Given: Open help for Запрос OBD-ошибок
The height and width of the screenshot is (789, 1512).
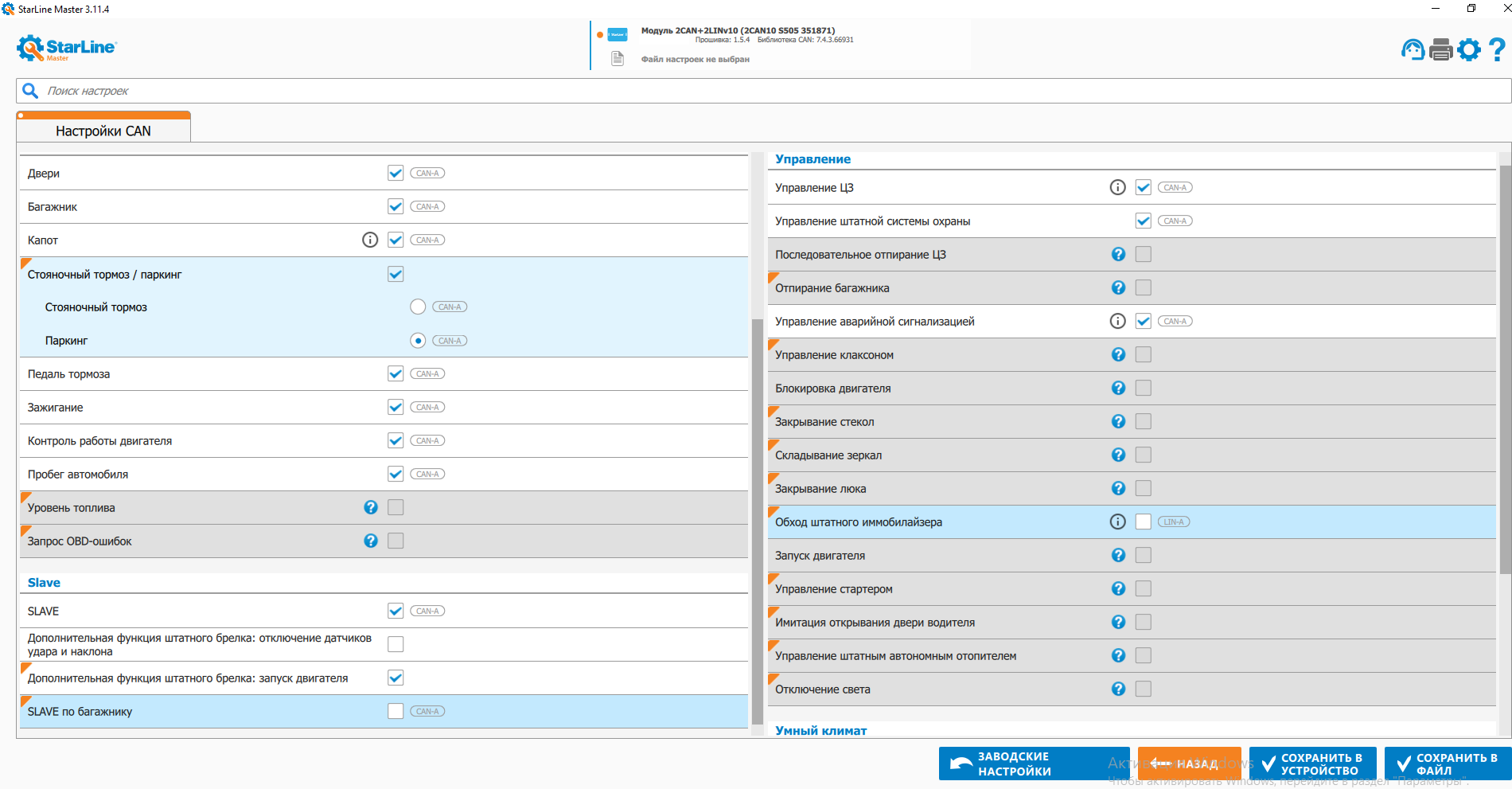Looking at the screenshot, I should (371, 541).
